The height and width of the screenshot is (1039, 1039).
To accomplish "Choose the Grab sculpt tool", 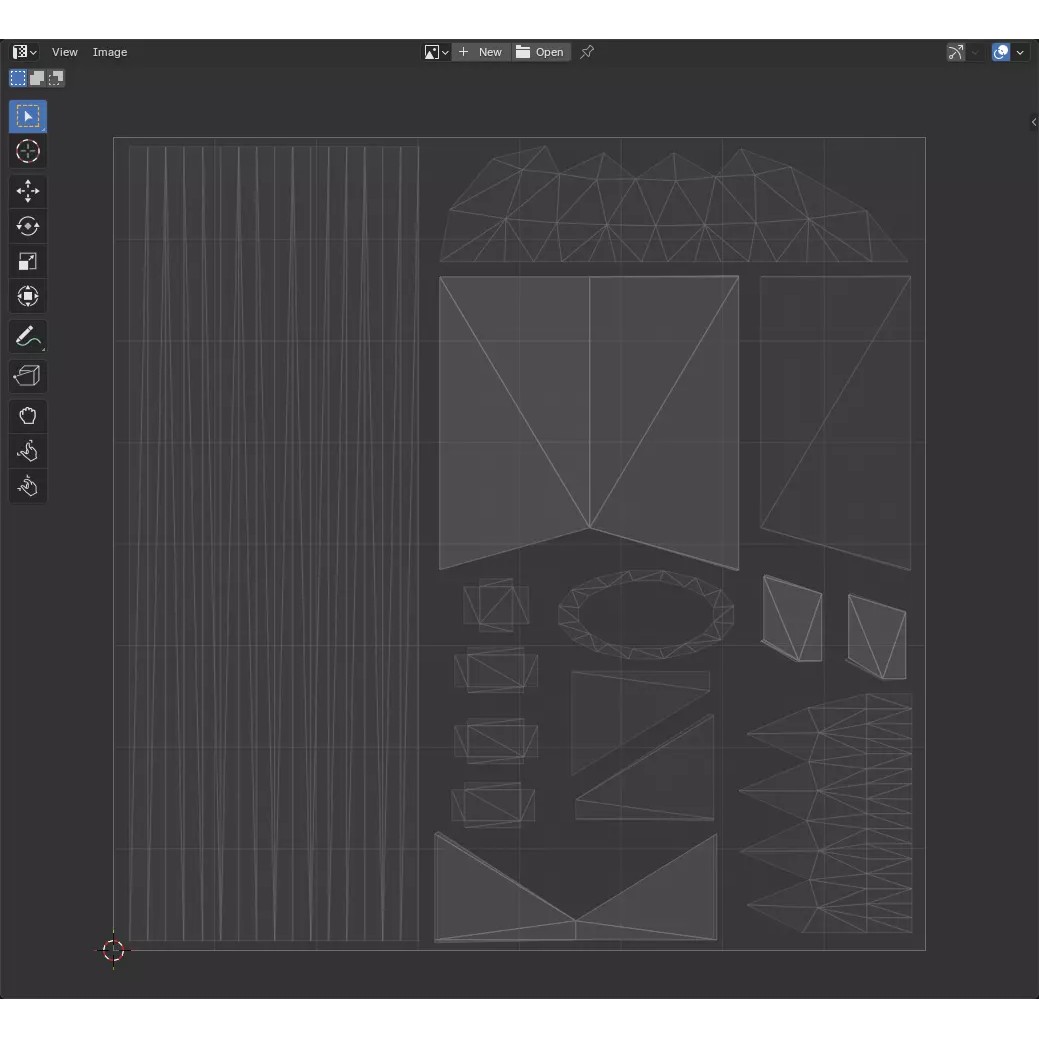I will tap(28, 416).
